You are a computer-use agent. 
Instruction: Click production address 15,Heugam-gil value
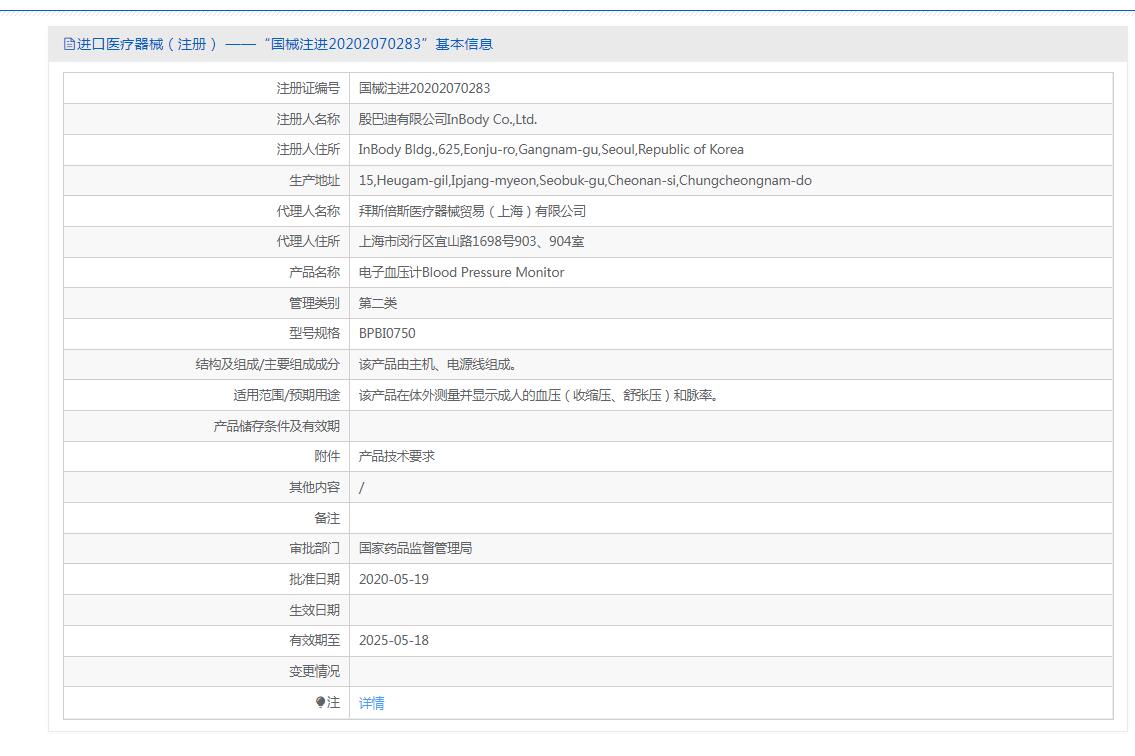585,181
